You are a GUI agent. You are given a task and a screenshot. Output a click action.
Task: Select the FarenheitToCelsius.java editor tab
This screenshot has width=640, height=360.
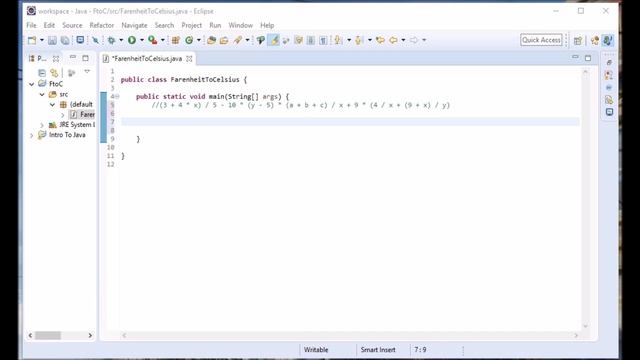click(x=147, y=59)
